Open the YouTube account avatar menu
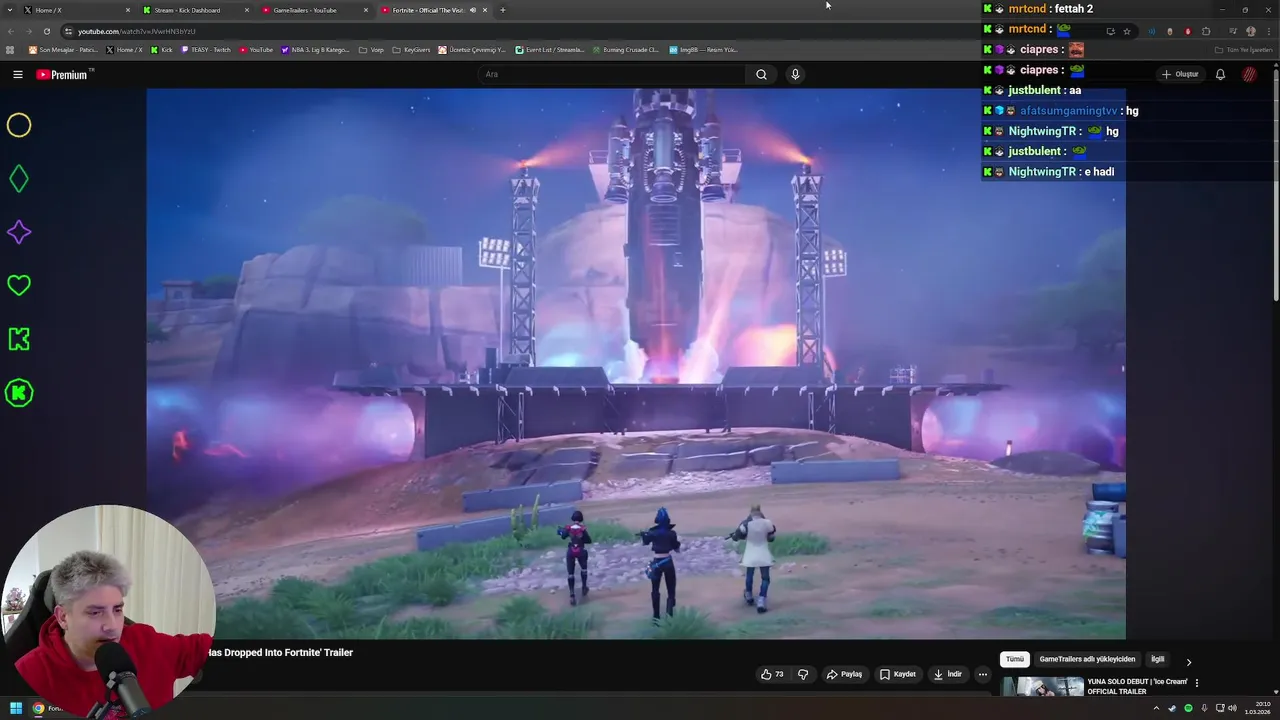The image size is (1280, 720). (1249, 74)
